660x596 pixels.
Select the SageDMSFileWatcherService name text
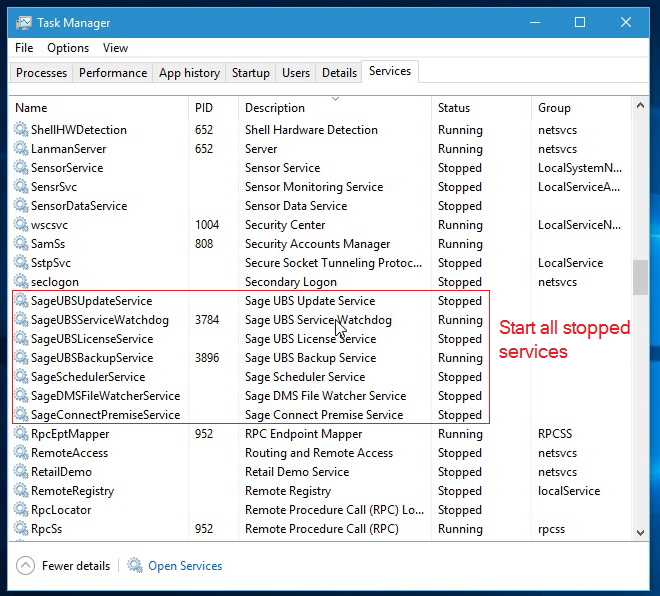(105, 396)
